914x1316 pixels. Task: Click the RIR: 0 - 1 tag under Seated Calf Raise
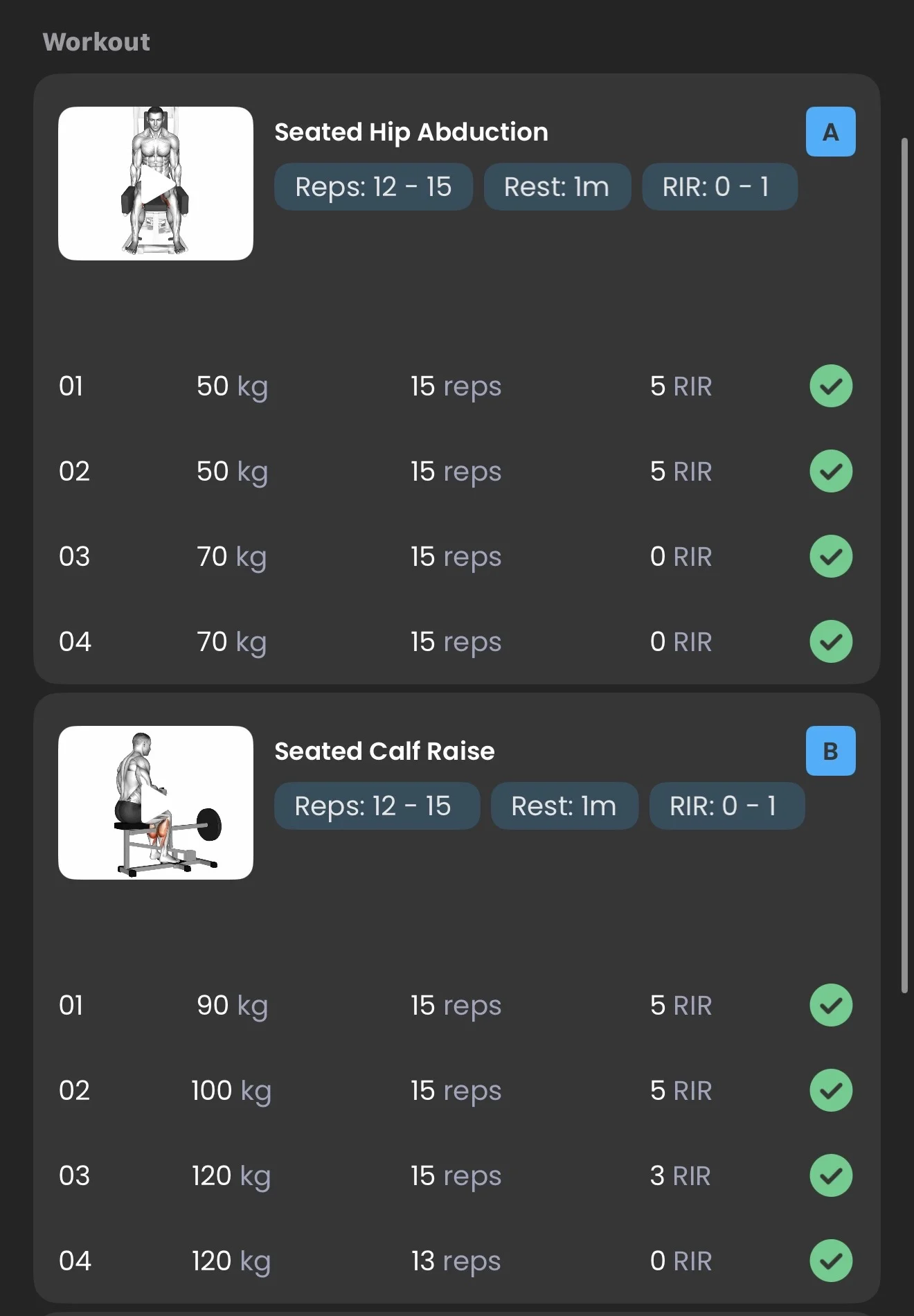click(726, 806)
